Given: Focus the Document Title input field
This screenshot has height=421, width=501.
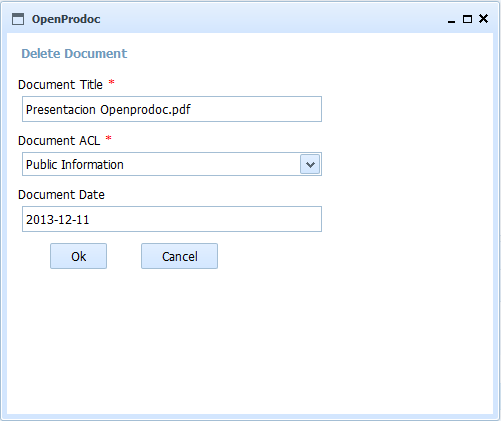Looking at the screenshot, I should pyautogui.click(x=172, y=109).
